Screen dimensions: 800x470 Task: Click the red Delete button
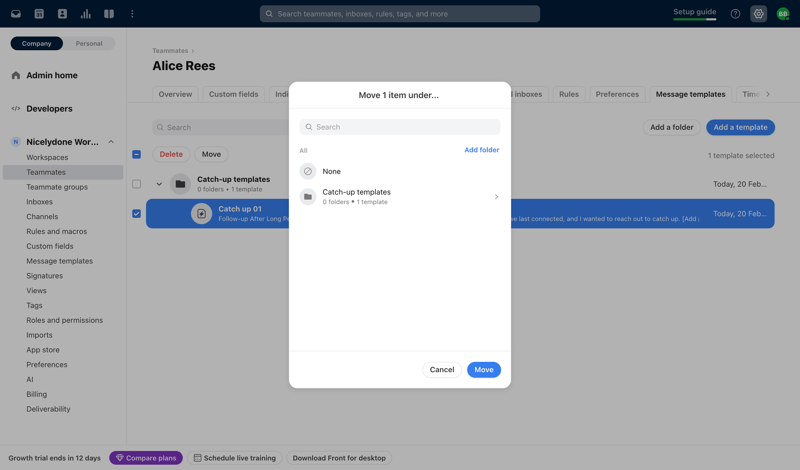[x=171, y=154]
